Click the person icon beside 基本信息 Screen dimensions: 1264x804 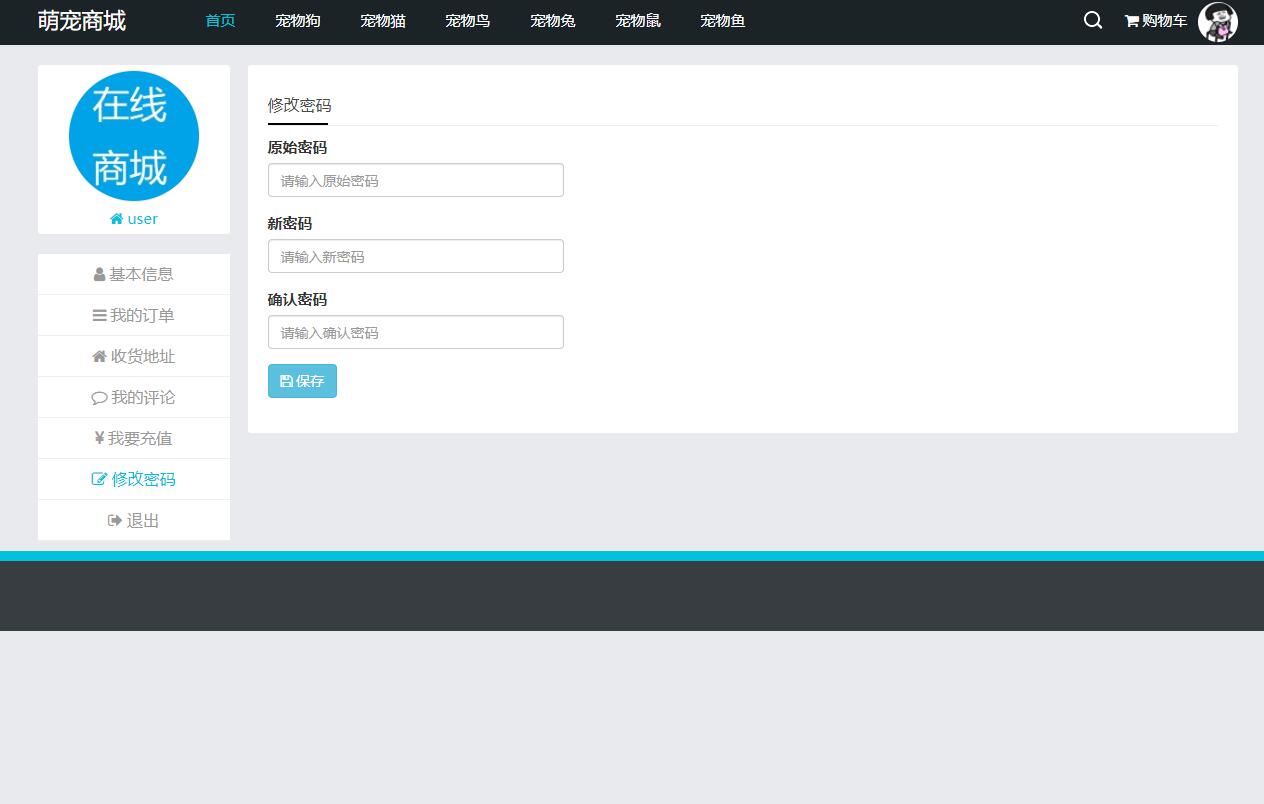[100, 274]
